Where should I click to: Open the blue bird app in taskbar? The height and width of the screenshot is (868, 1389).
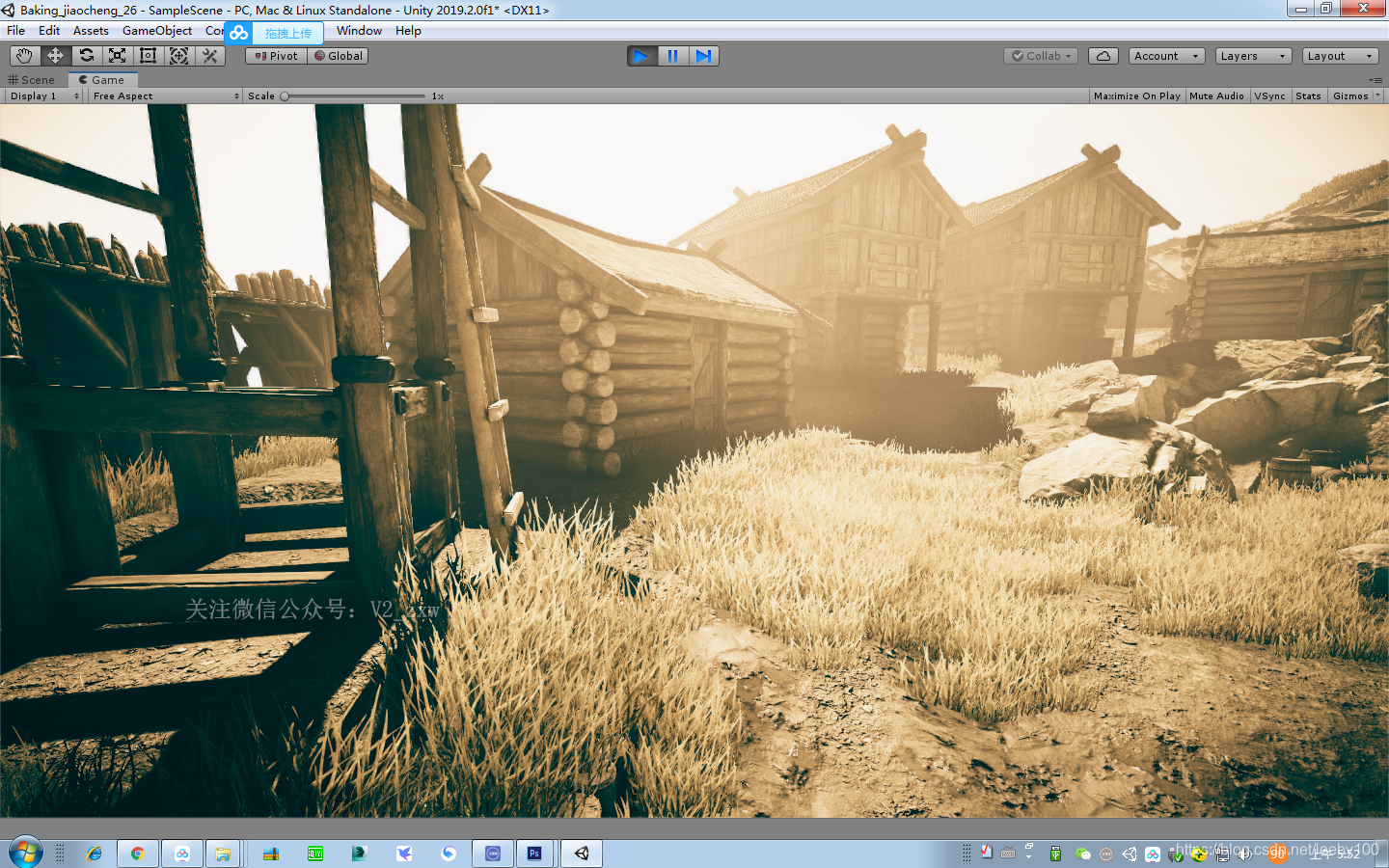404,854
